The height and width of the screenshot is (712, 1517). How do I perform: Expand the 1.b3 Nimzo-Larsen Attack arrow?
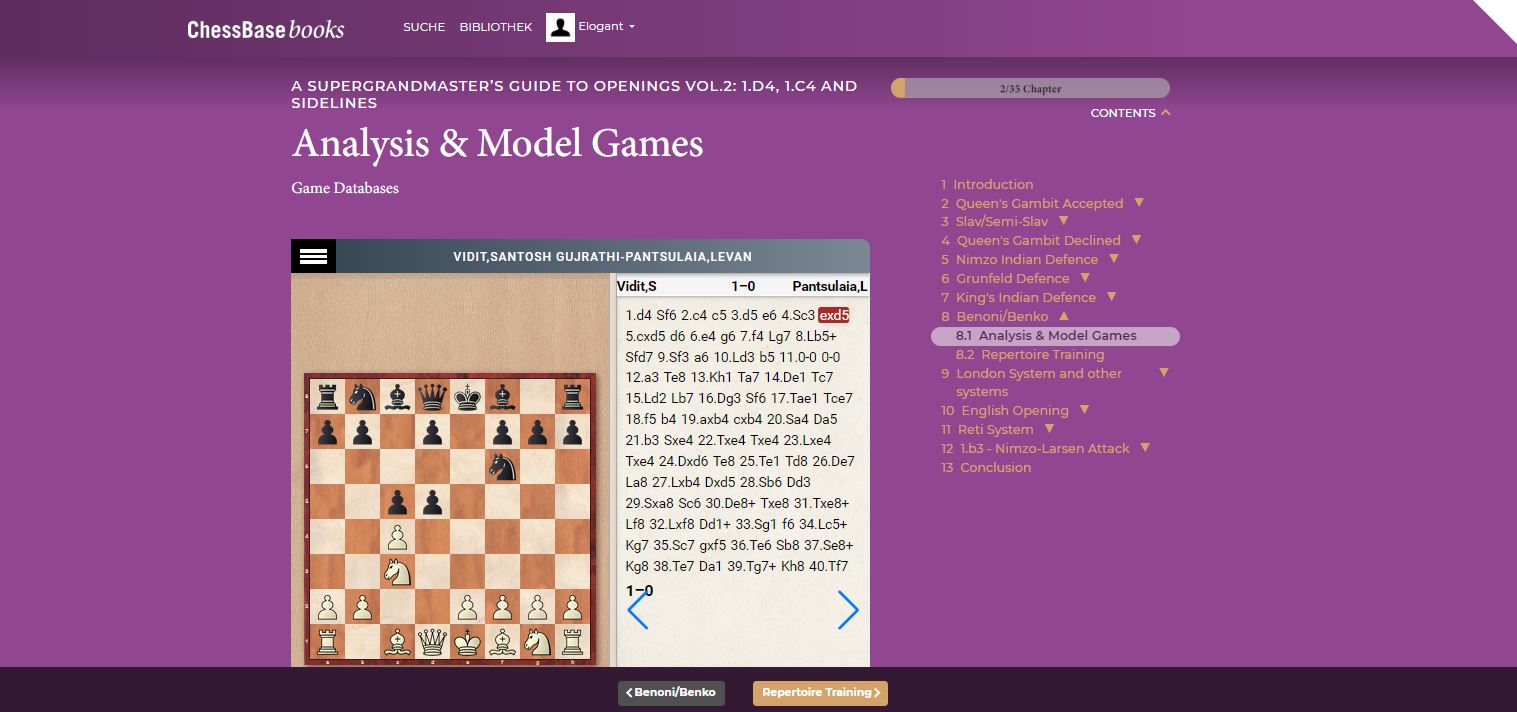[1145, 448]
